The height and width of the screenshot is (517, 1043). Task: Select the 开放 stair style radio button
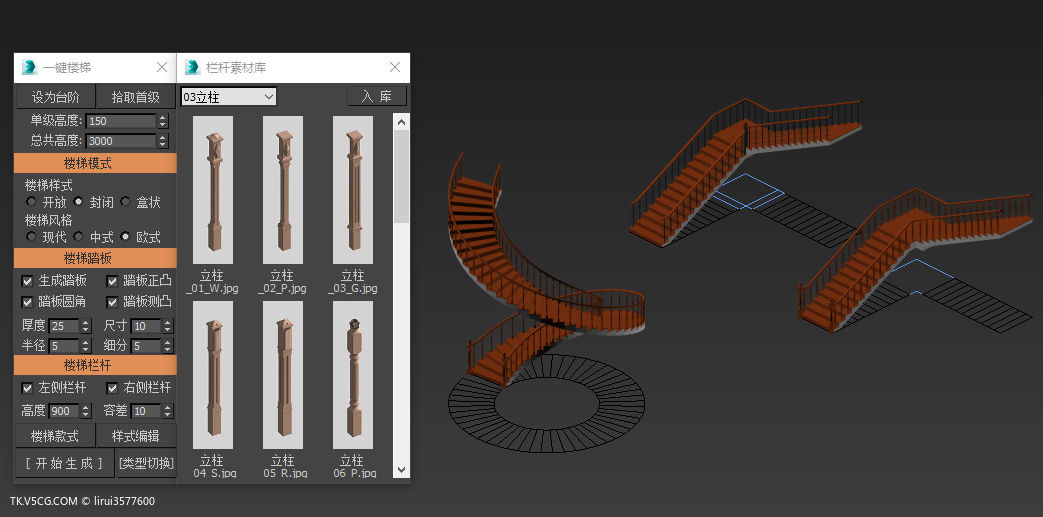click(x=31, y=202)
